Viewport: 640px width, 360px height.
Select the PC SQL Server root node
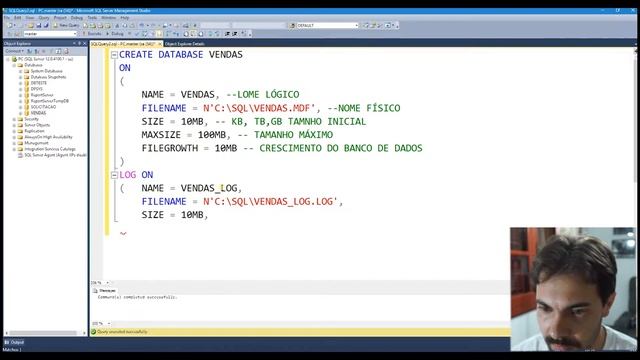[x=45, y=59]
